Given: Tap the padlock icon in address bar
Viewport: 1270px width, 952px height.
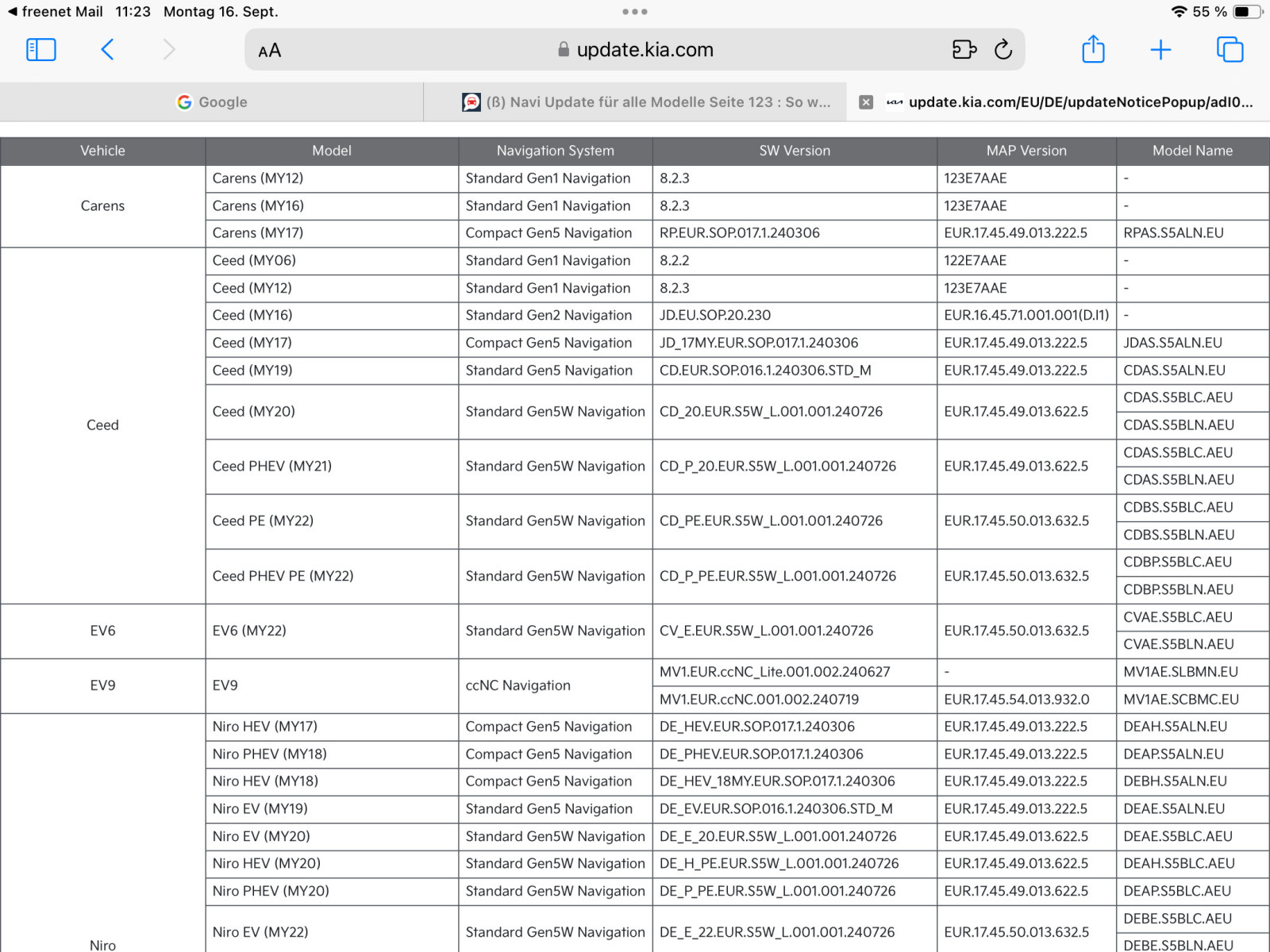Looking at the screenshot, I should click(564, 49).
